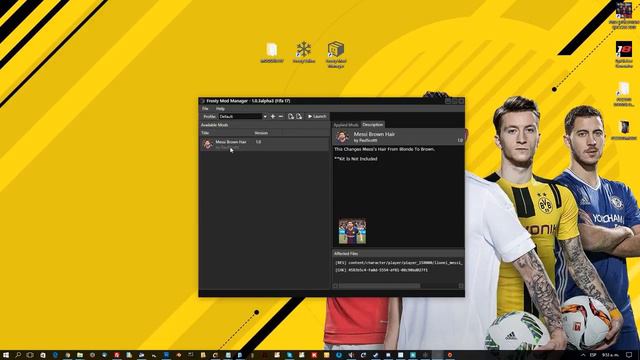Click the horizontal scrollbar under Affected Files
The height and width of the screenshot is (360, 640).
point(379,286)
